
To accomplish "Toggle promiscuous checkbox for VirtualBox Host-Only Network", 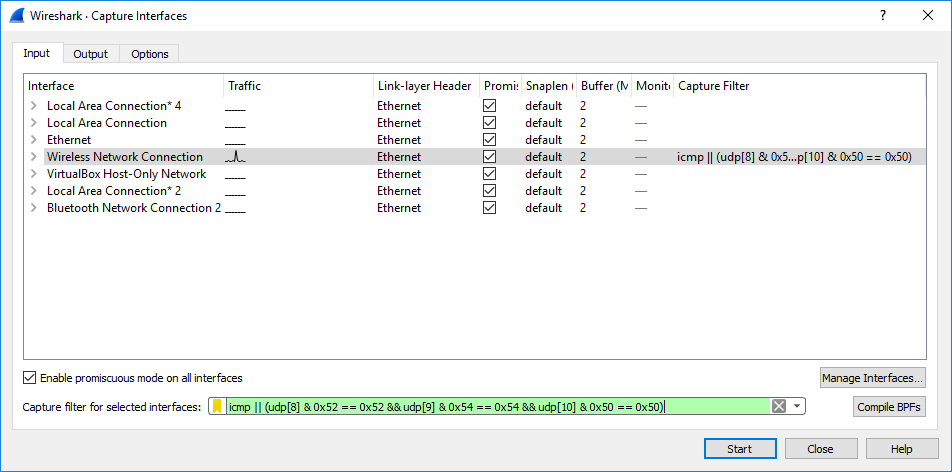I will tap(489, 174).
